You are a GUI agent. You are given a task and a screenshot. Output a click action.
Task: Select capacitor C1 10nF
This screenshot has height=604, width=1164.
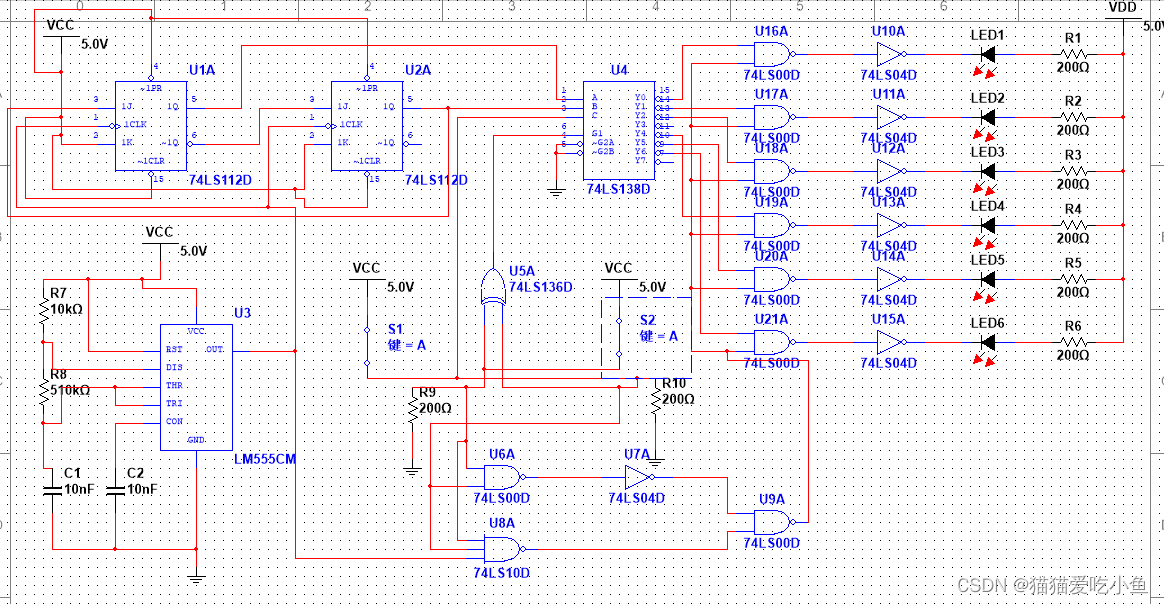pos(52,490)
